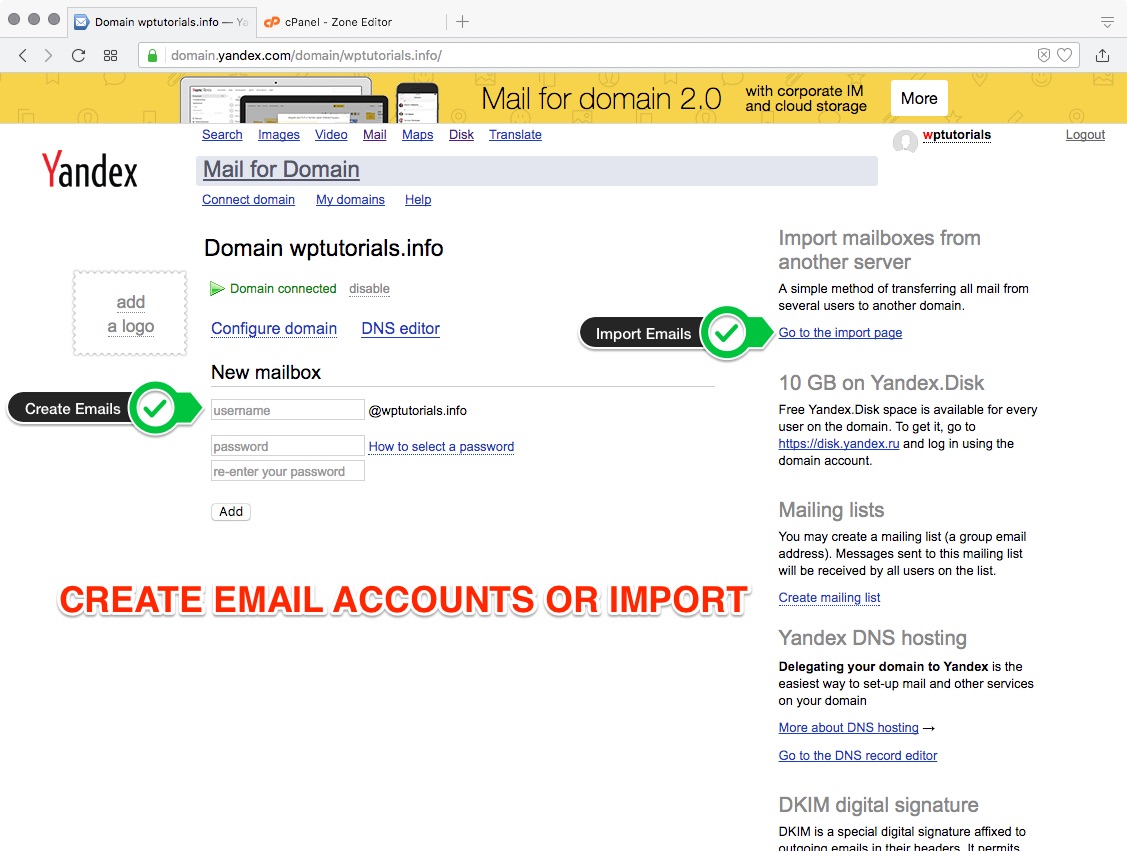The height and width of the screenshot is (851, 1127).
Task: Open the tab menu icon at window top right
Action: (1107, 22)
